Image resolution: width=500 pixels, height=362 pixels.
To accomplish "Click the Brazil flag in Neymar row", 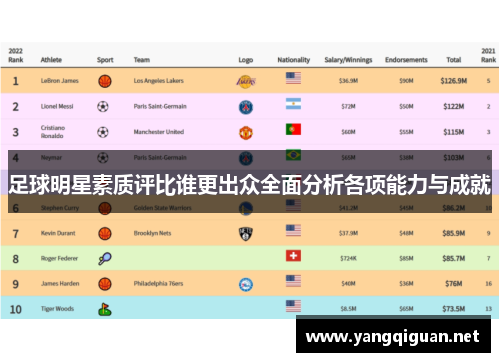I will click(293, 155).
